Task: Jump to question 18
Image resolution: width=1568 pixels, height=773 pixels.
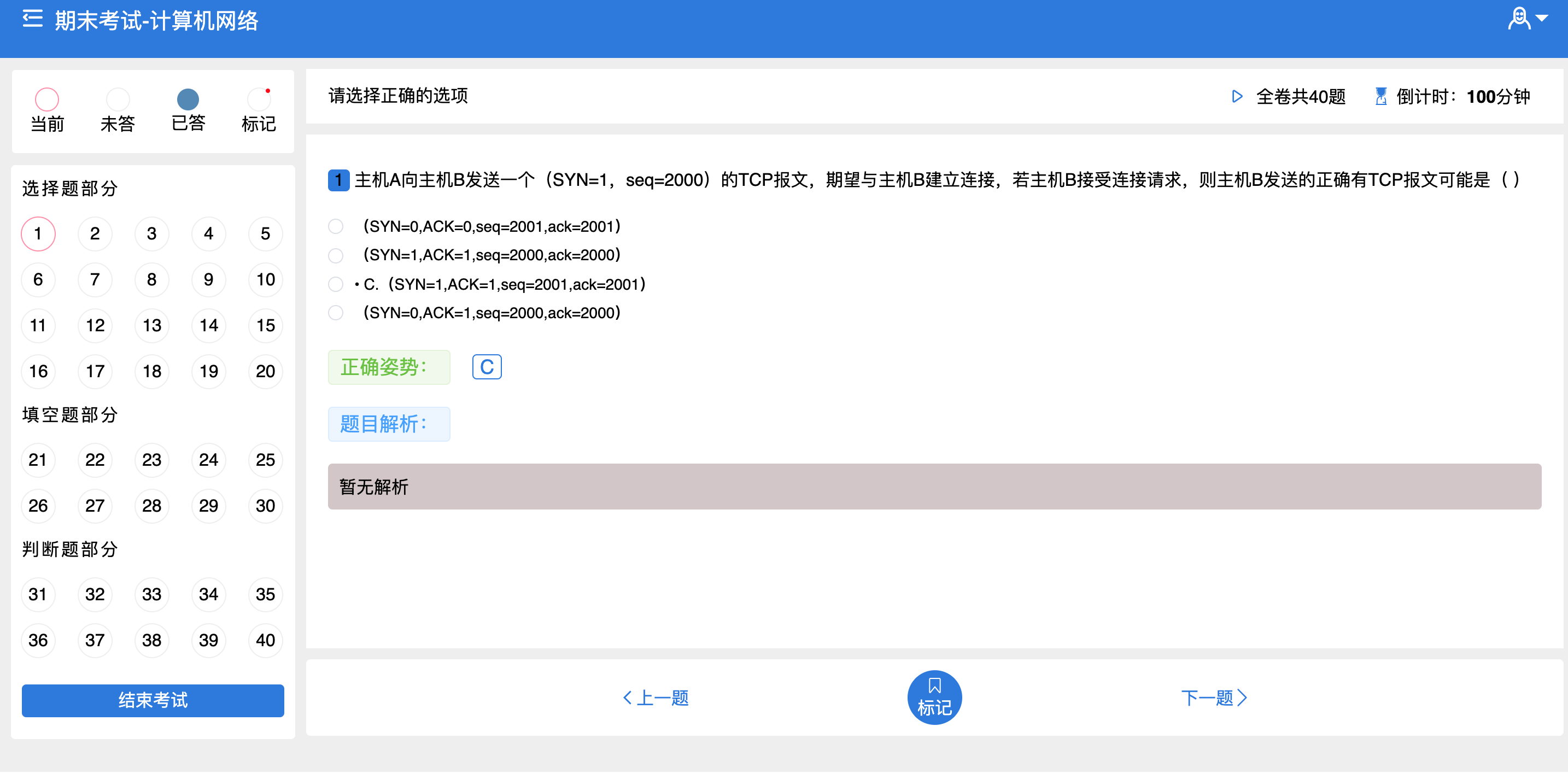Action: (x=151, y=372)
